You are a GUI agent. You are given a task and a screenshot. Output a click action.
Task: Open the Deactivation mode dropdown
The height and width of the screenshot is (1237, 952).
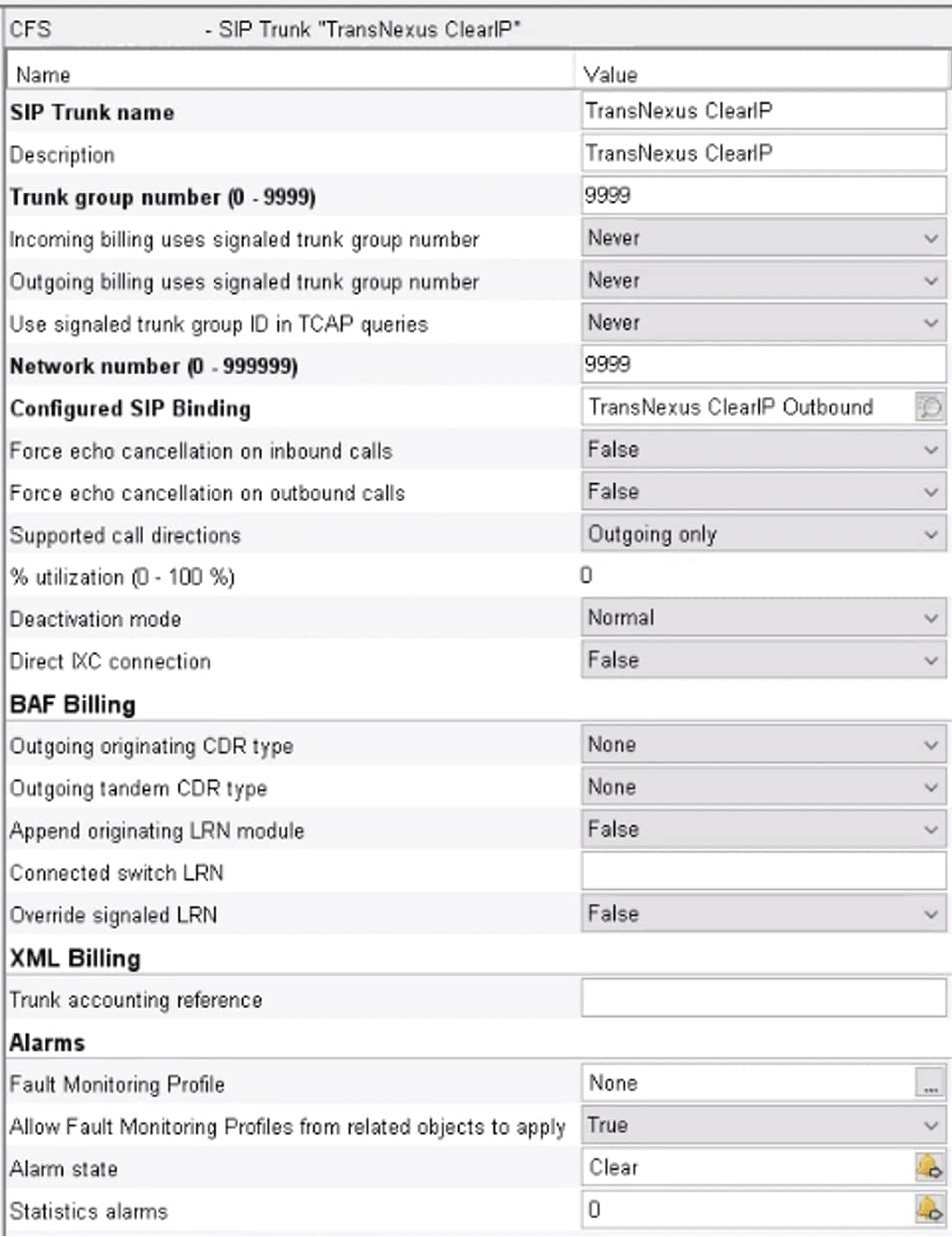pos(763,618)
